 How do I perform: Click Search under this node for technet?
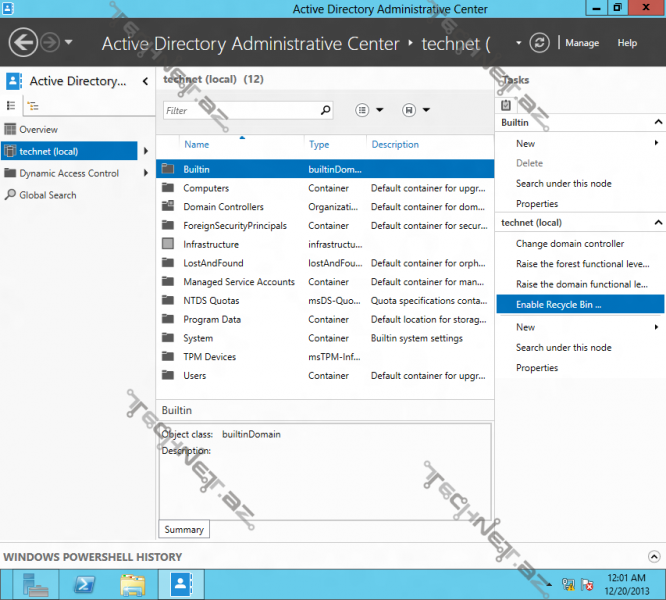[x=564, y=347]
